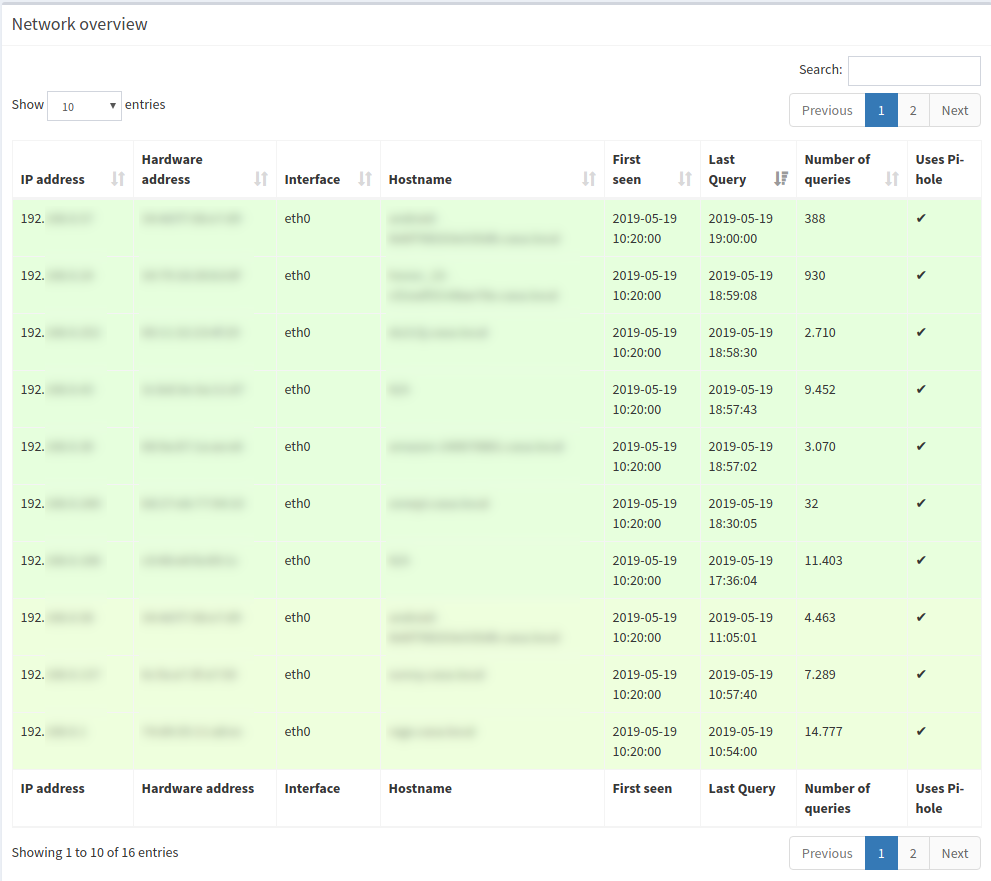Click checkmark in the 14.777 queries row
This screenshot has height=881, width=991.
pos(921,731)
